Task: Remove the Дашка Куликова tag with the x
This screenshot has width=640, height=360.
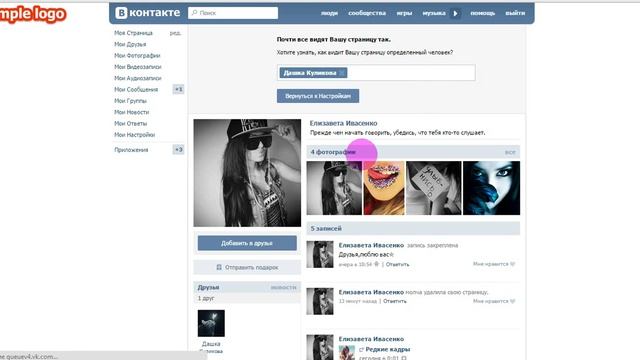Action: (x=342, y=73)
